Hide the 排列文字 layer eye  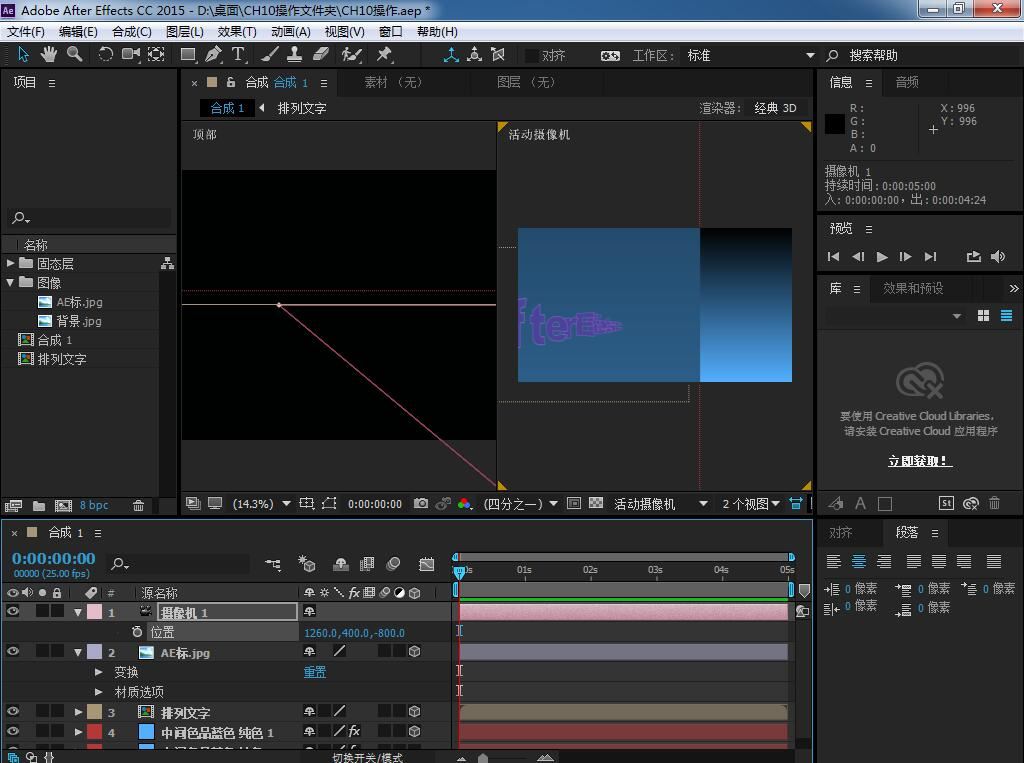[x=12, y=711]
